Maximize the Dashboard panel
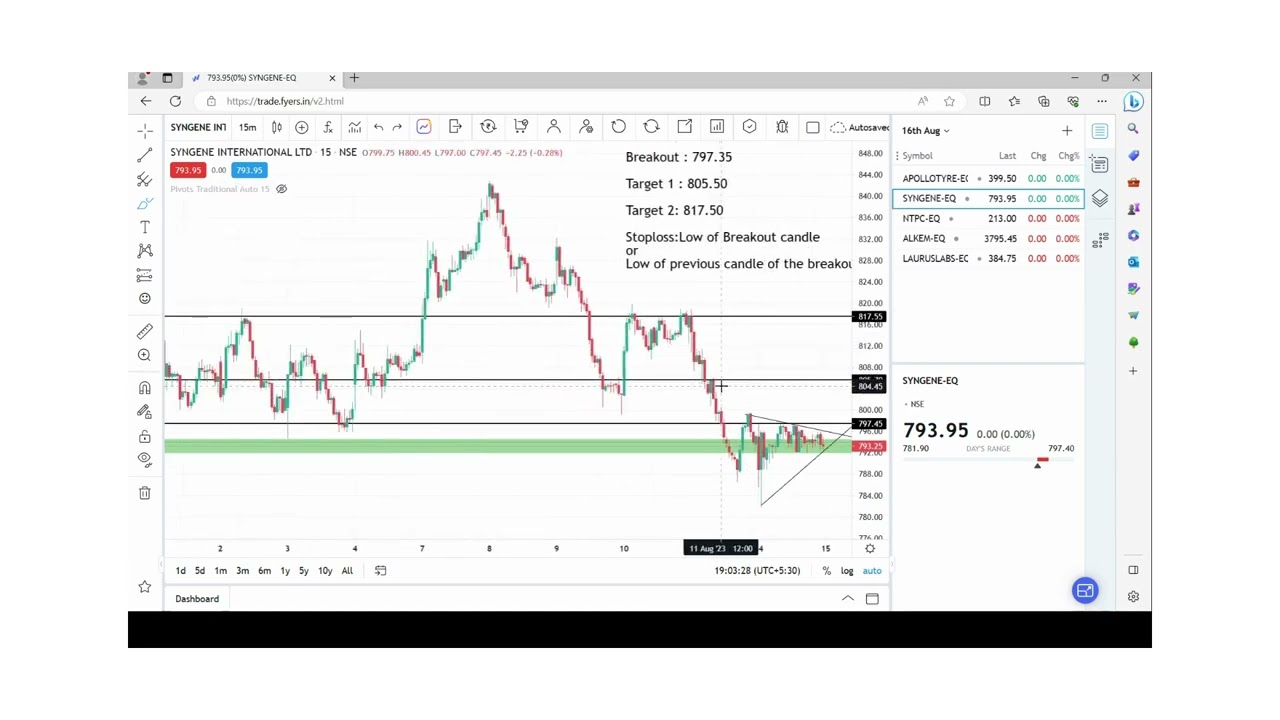Viewport: 1280px width, 720px height. click(x=872, y=599)
